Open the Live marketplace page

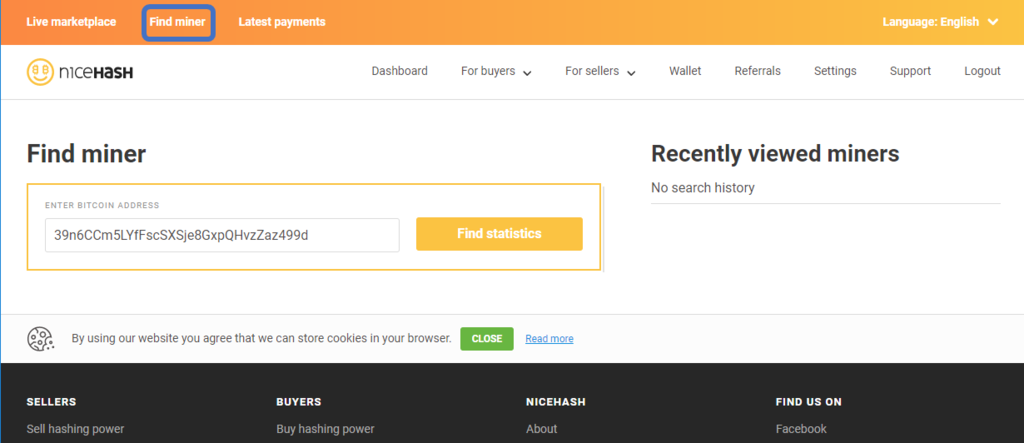pos(71,22)
